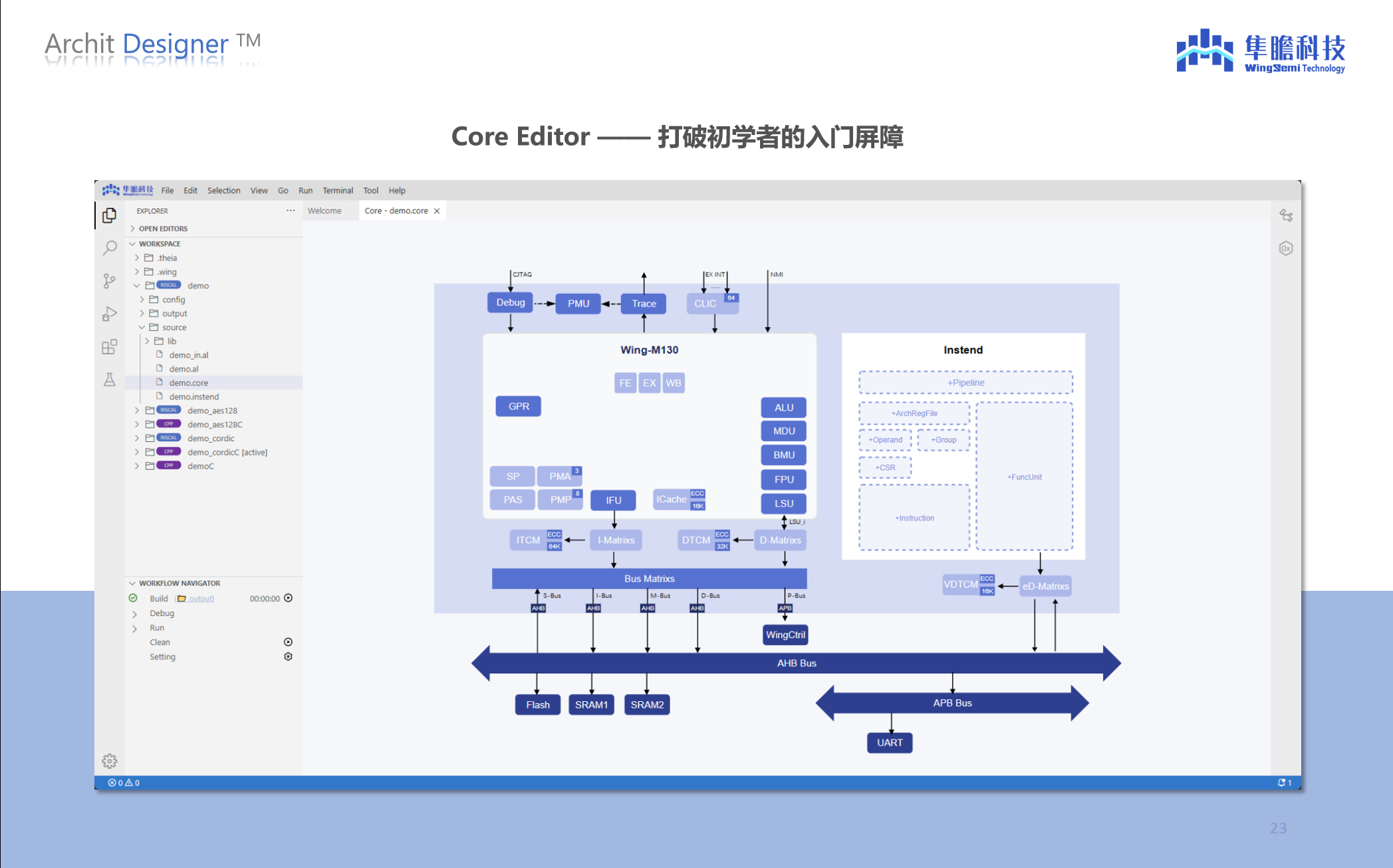Click the +Instruction placeholder
This screenshot has height=868, width=1393.
tap(914, 518)
